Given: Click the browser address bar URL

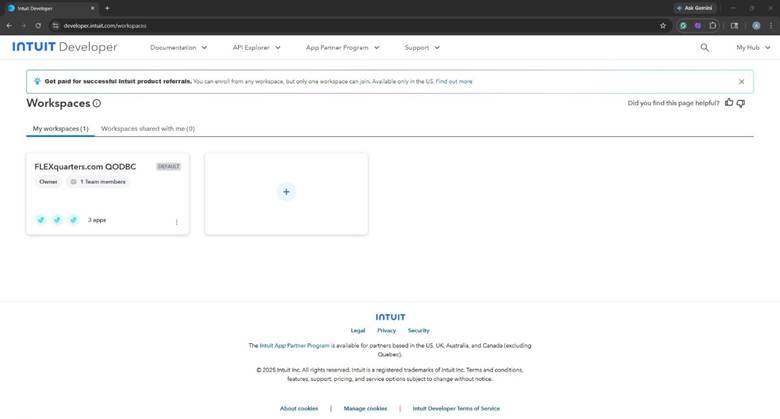Looking at the screenshot, I should (x=105, y=25).
